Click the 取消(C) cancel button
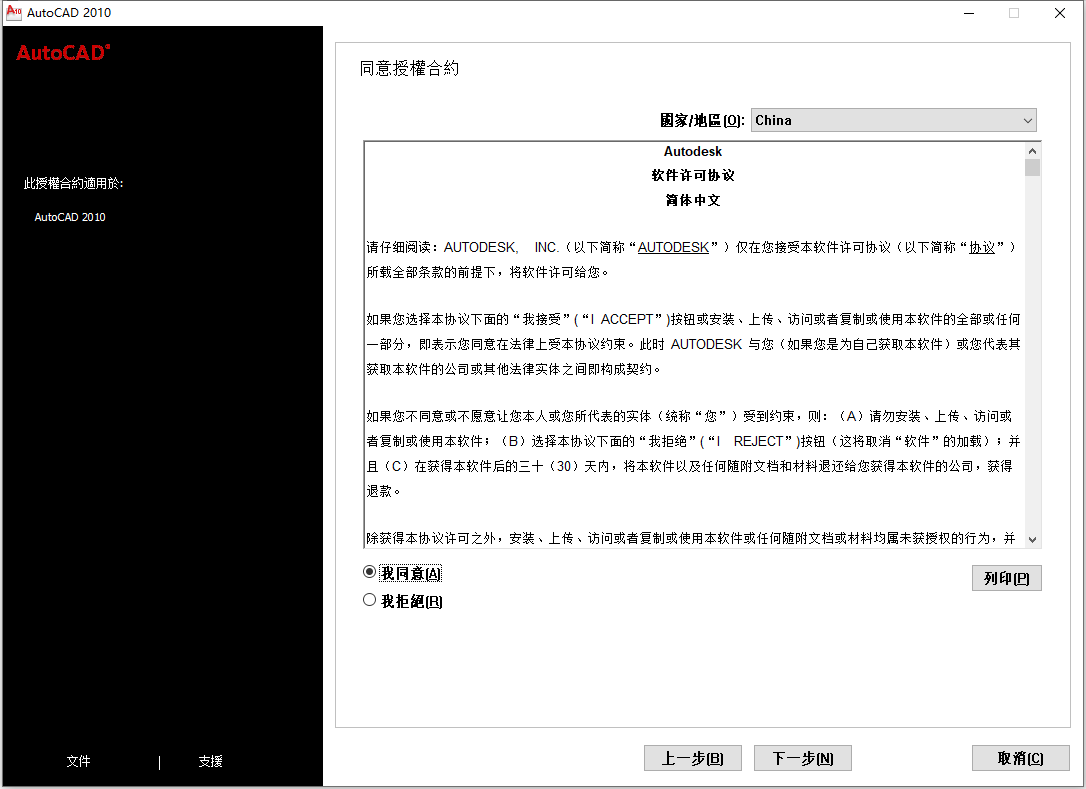Viewport: 1086px width, 789px height. click(x=1020, y=758)
